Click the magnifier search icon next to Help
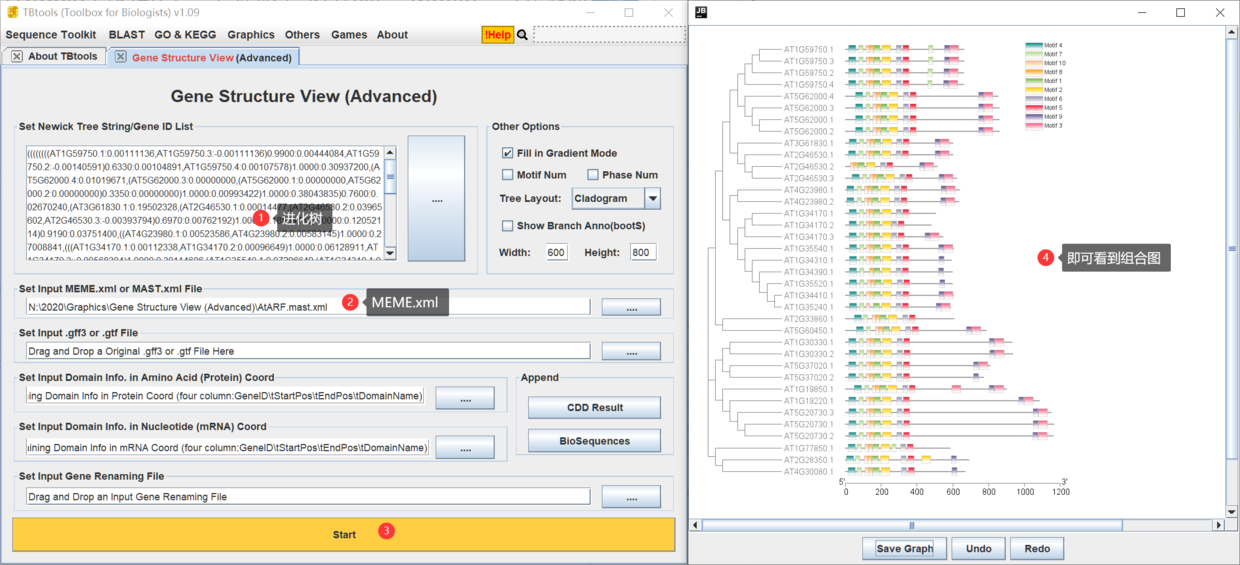The height and width of the screenshot is (565, 1240). [x=522, y=34]
